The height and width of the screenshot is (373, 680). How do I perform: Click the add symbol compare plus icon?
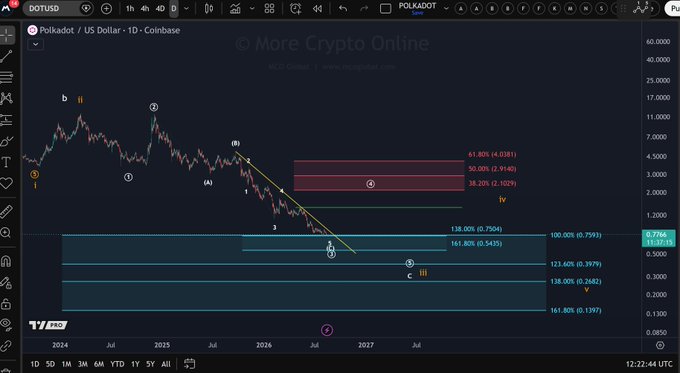[x=106, y=9]
